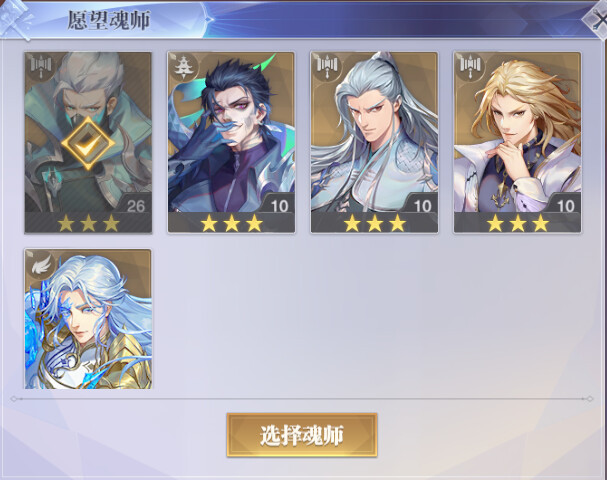Click the 选择魂师 confirm button
The height and width of the screenshot is (480, 607).
[x=302, y=435]
